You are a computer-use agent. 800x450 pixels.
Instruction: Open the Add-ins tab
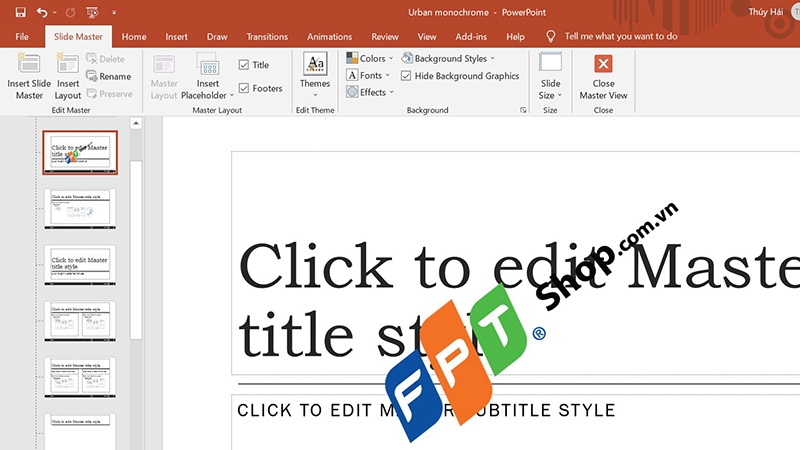click(x=471, y=37)
